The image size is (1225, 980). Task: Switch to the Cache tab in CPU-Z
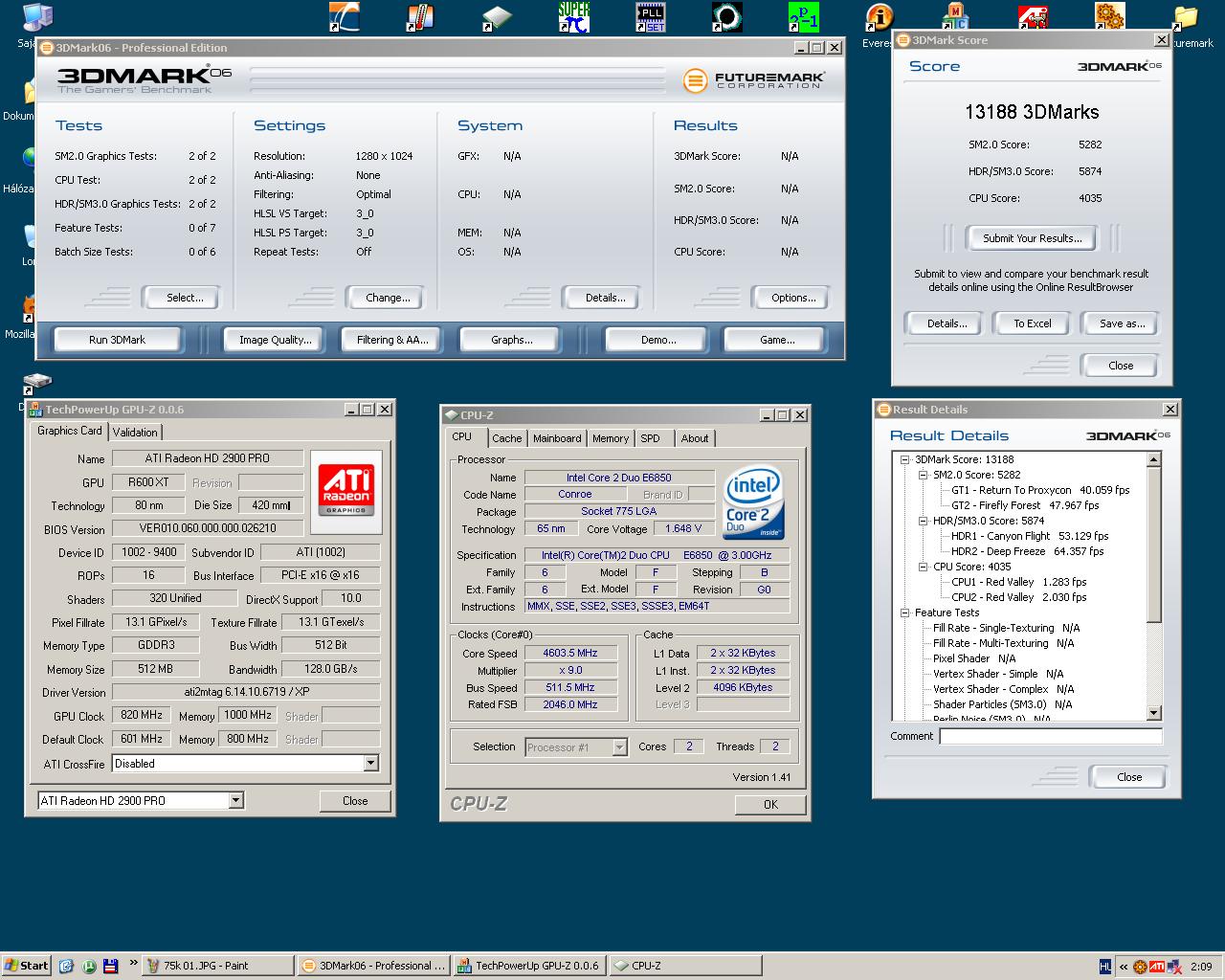(507, 438)
